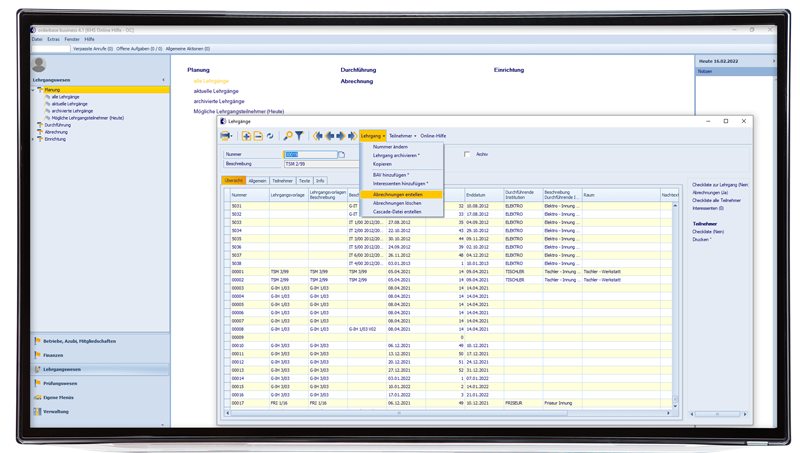
Task: Click the refresh icon in the toolbar
Action: (270, 136)
